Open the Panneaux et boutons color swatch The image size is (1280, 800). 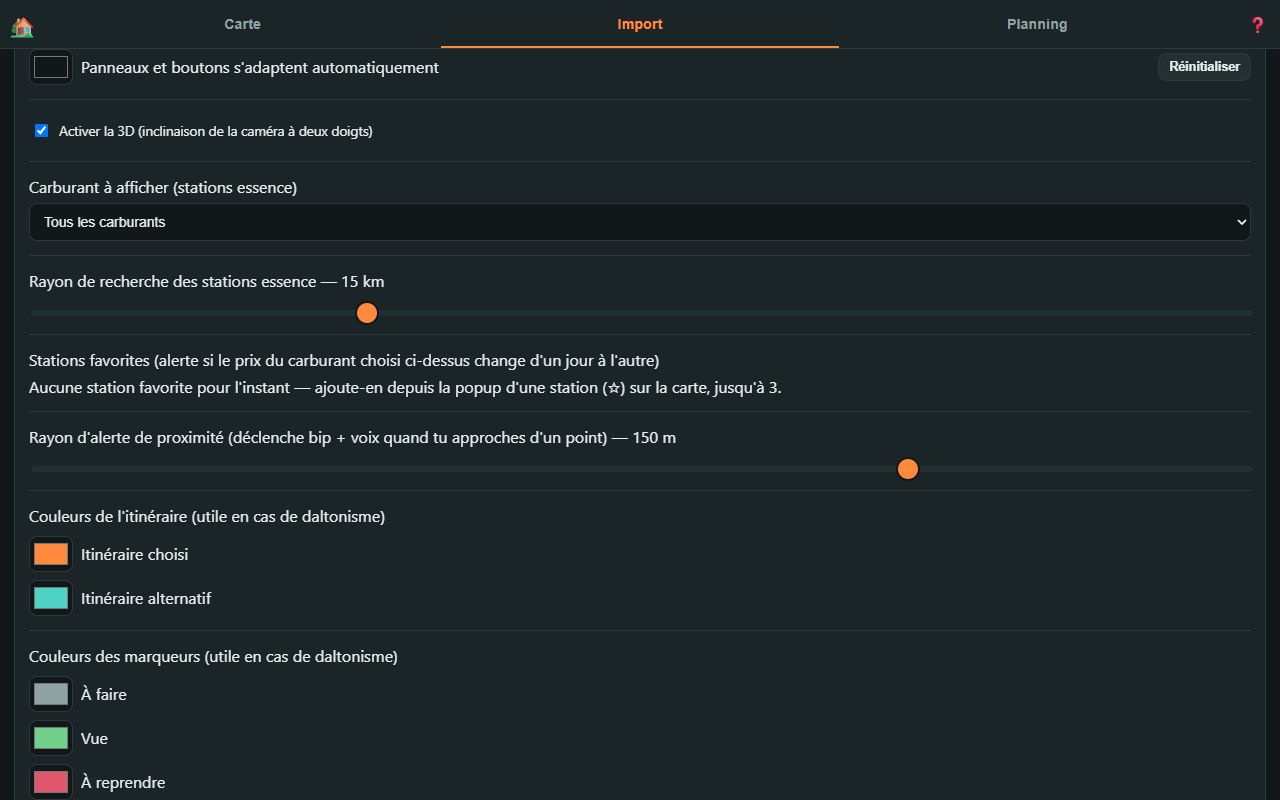click(x=51, y=67)
